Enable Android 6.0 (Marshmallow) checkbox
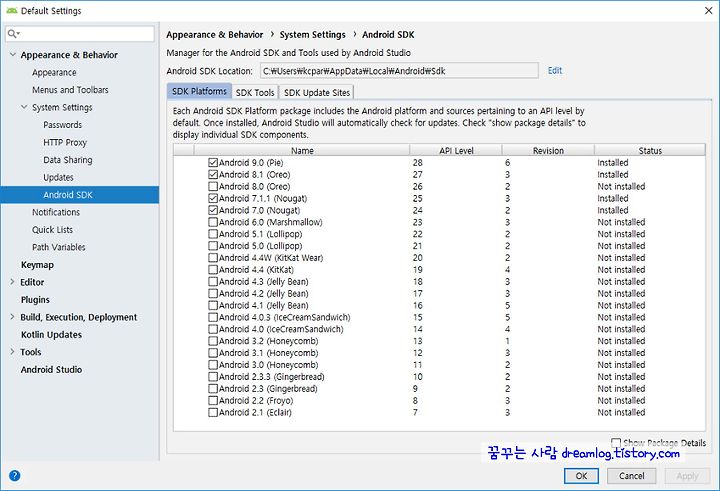Image resolution: width=720 pixels, height=491 pixels. point(213,222)
